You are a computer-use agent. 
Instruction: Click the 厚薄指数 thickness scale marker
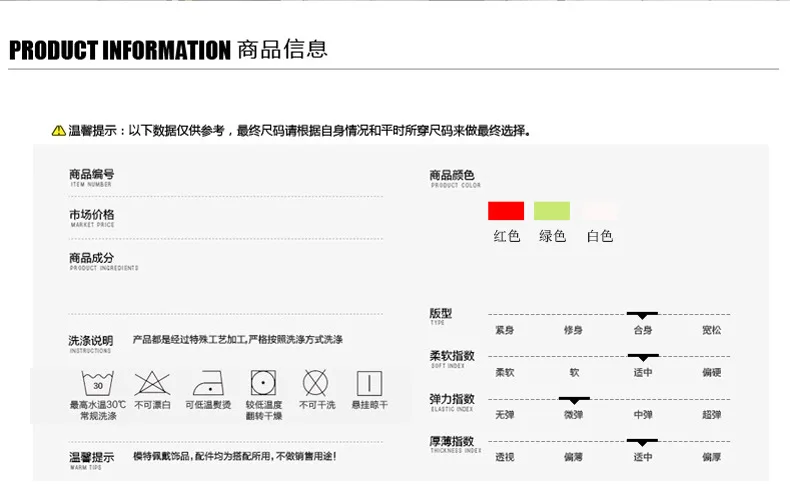pos(642,443)
